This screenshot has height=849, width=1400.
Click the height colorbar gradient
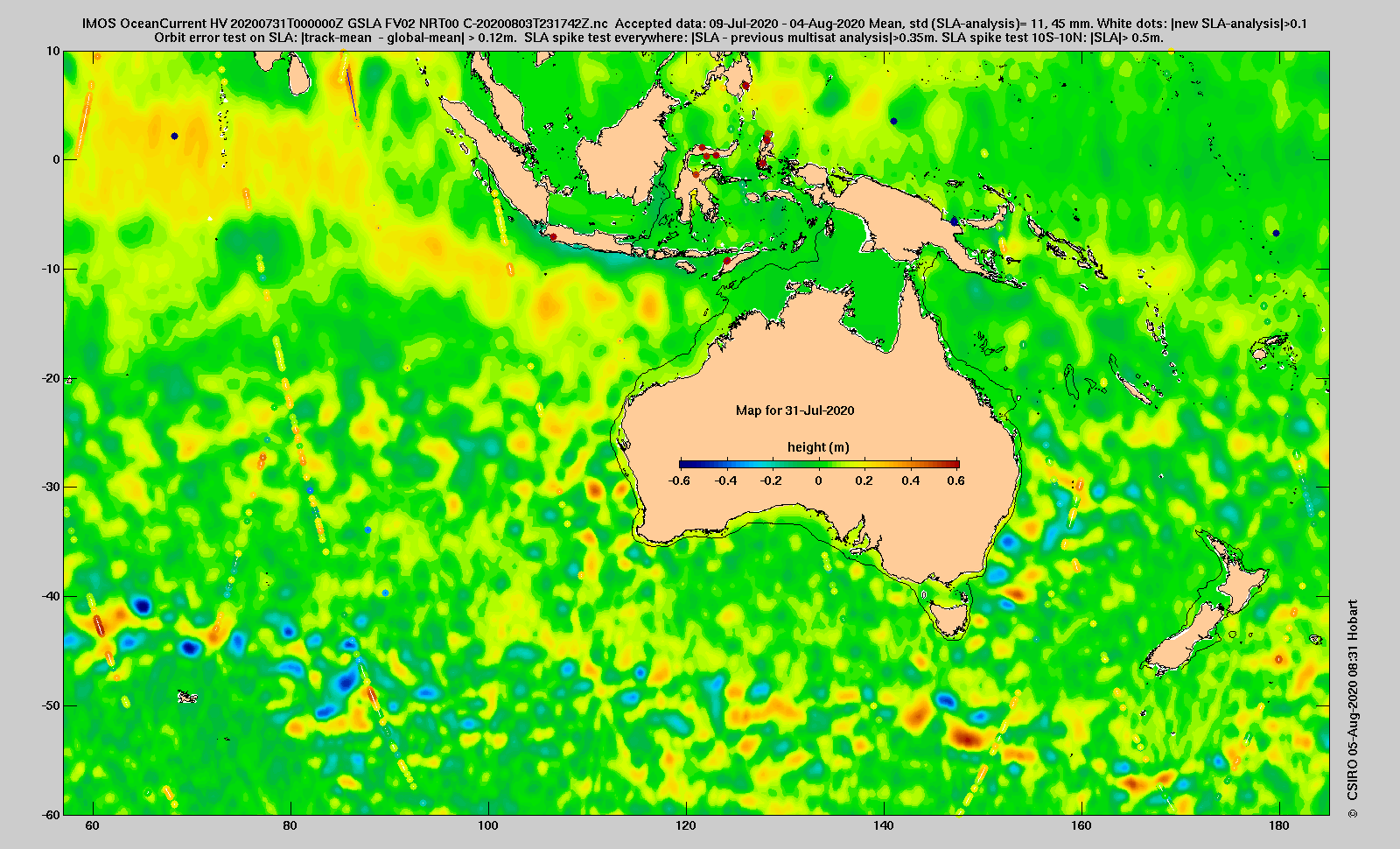click(x=819, y=464)
